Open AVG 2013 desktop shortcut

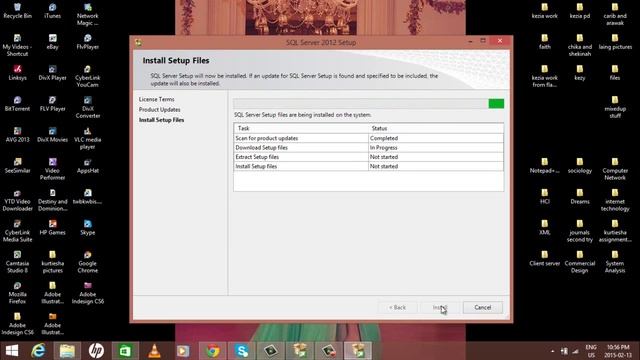click(x=17, y=135)
